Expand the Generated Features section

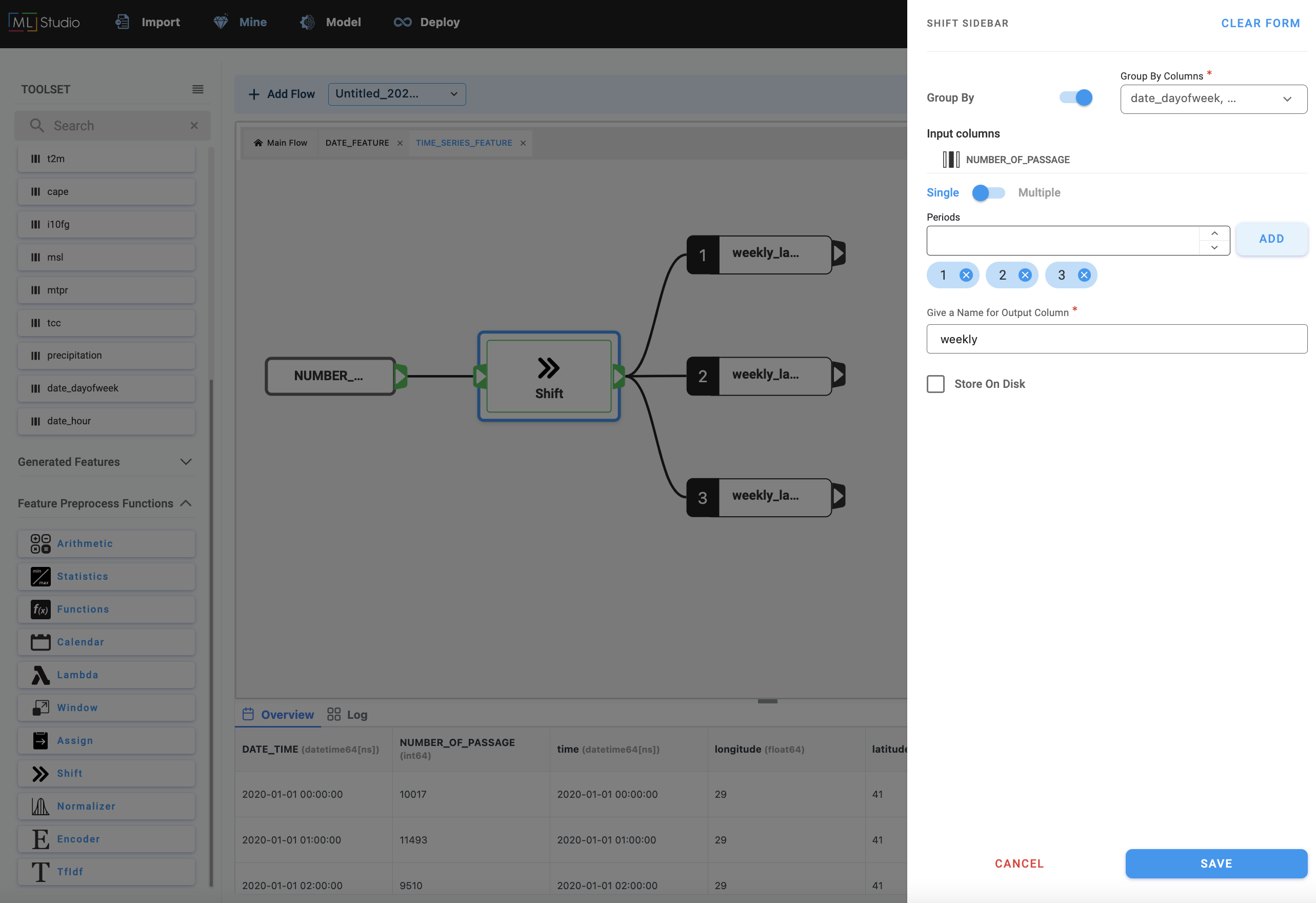(186, 462)
